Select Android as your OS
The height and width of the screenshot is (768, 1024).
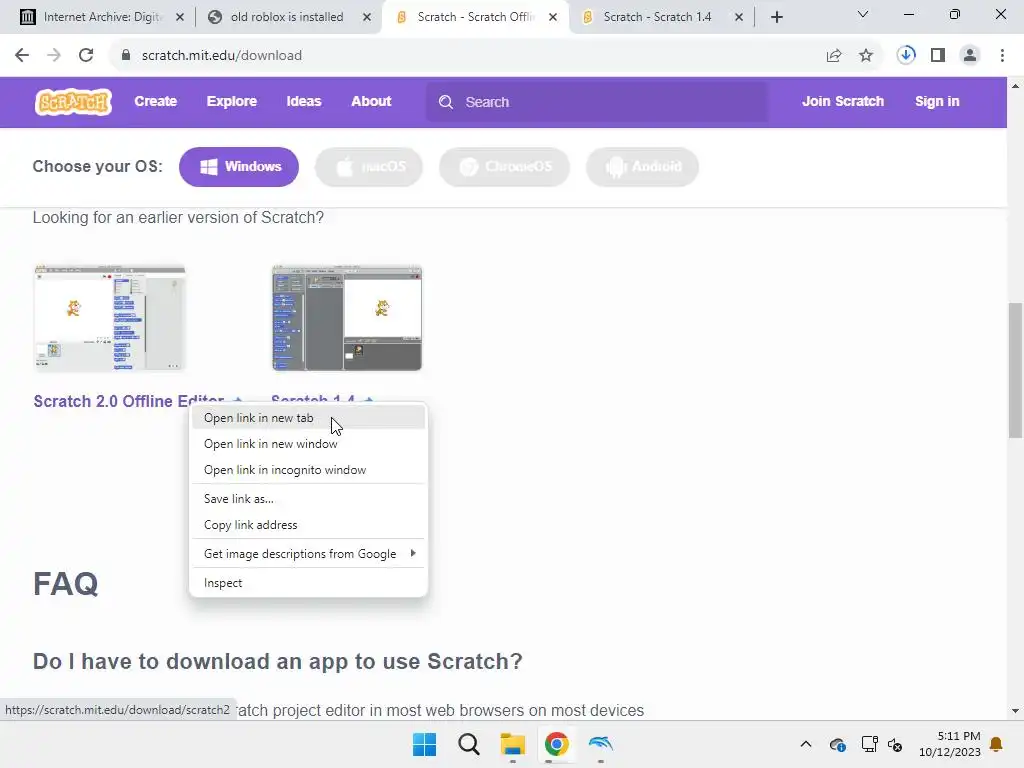pos(643,167)
